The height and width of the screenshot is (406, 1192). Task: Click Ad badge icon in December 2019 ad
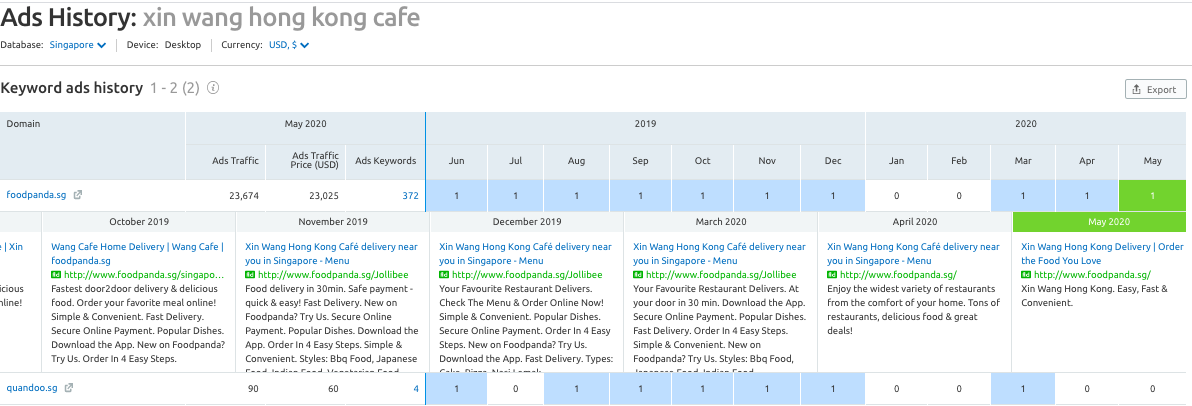pos(444,274)
